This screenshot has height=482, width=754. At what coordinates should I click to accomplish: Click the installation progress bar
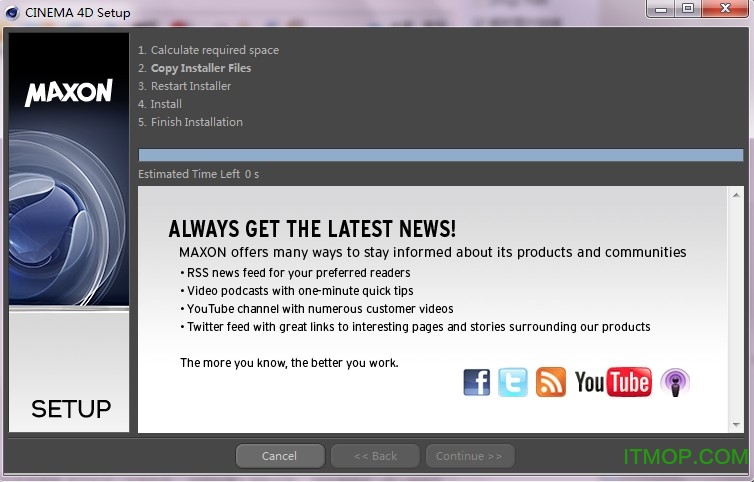440,155
